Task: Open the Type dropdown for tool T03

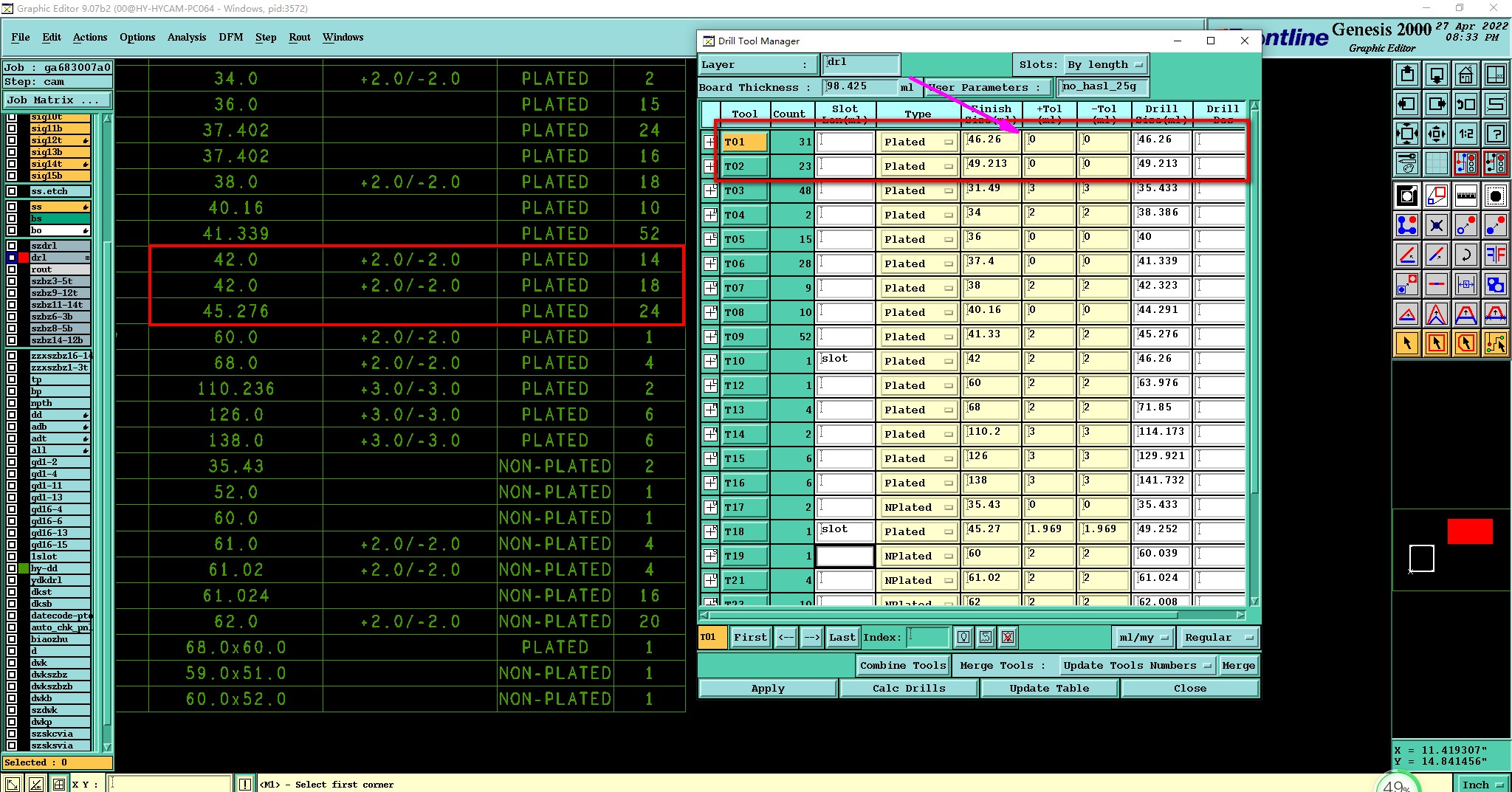Action: (918, 190)
